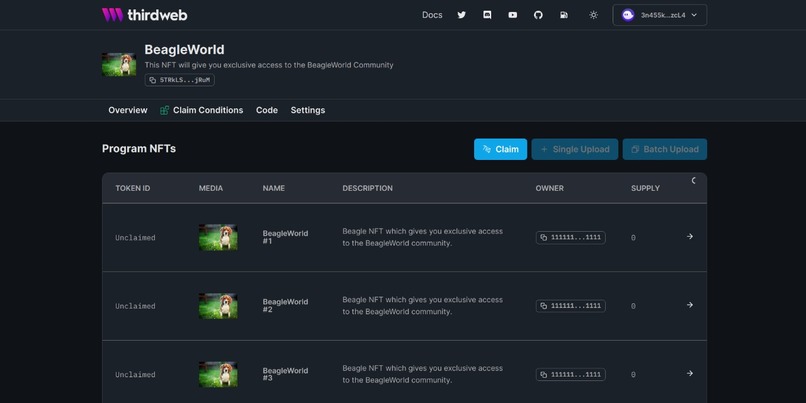
Task: Click the OWNER column header
Action: coord(549,188)
